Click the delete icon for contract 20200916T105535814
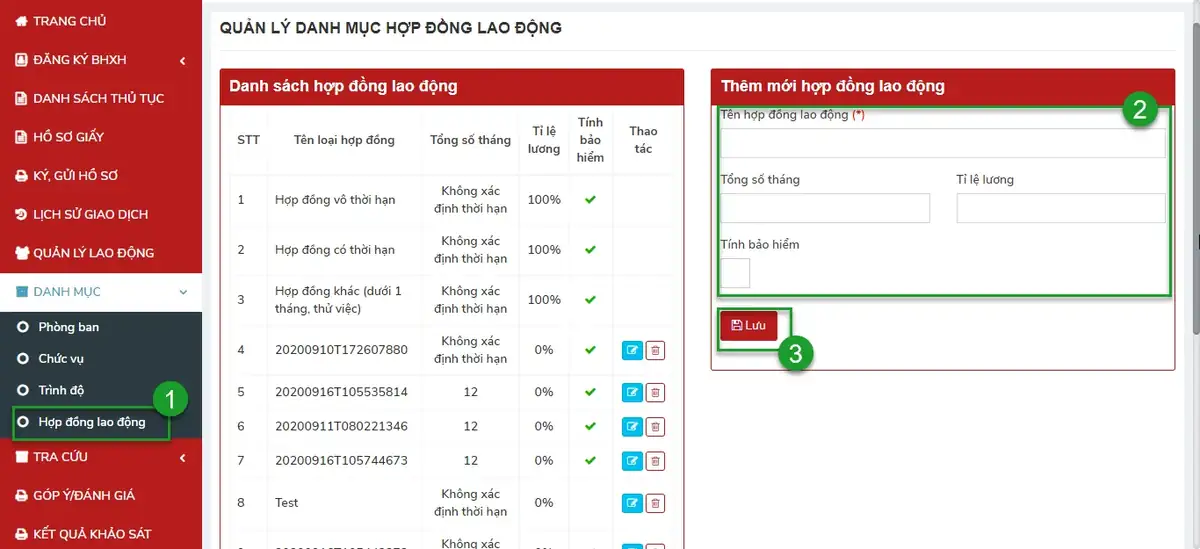 (x=655, y=392)
